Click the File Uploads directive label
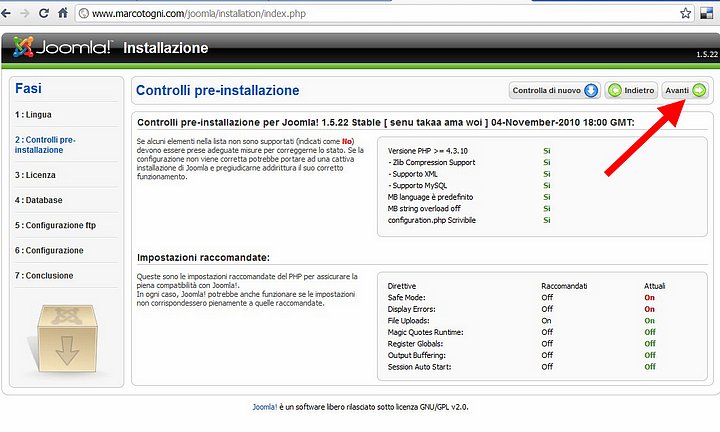The height and width of the screenshot is (432, 720). coord(409,320)
